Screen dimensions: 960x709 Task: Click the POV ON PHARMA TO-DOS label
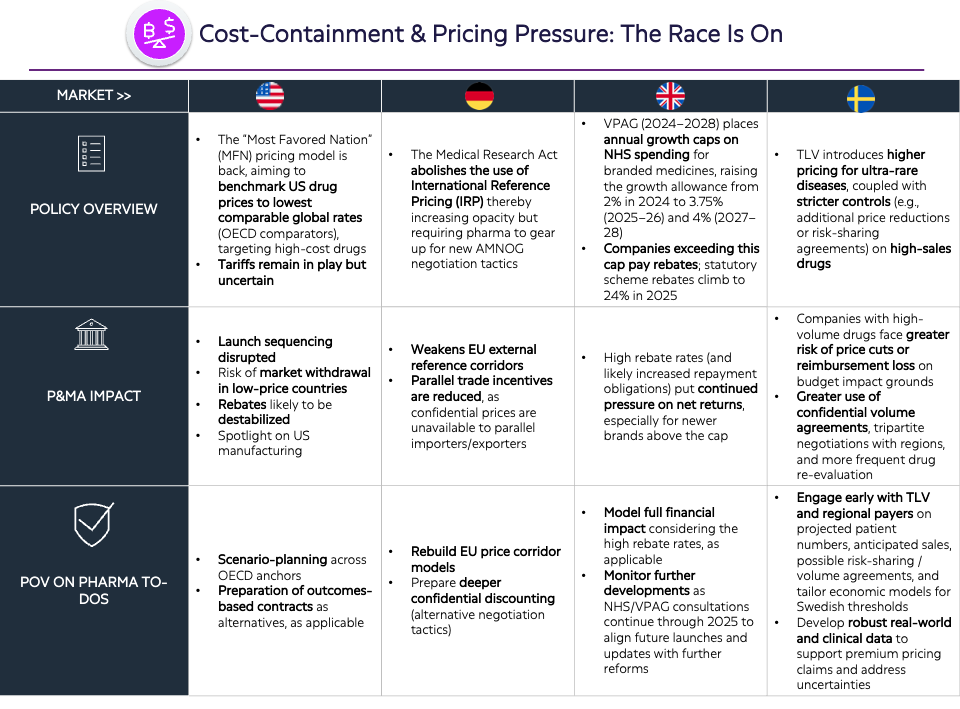coord(94,590)
